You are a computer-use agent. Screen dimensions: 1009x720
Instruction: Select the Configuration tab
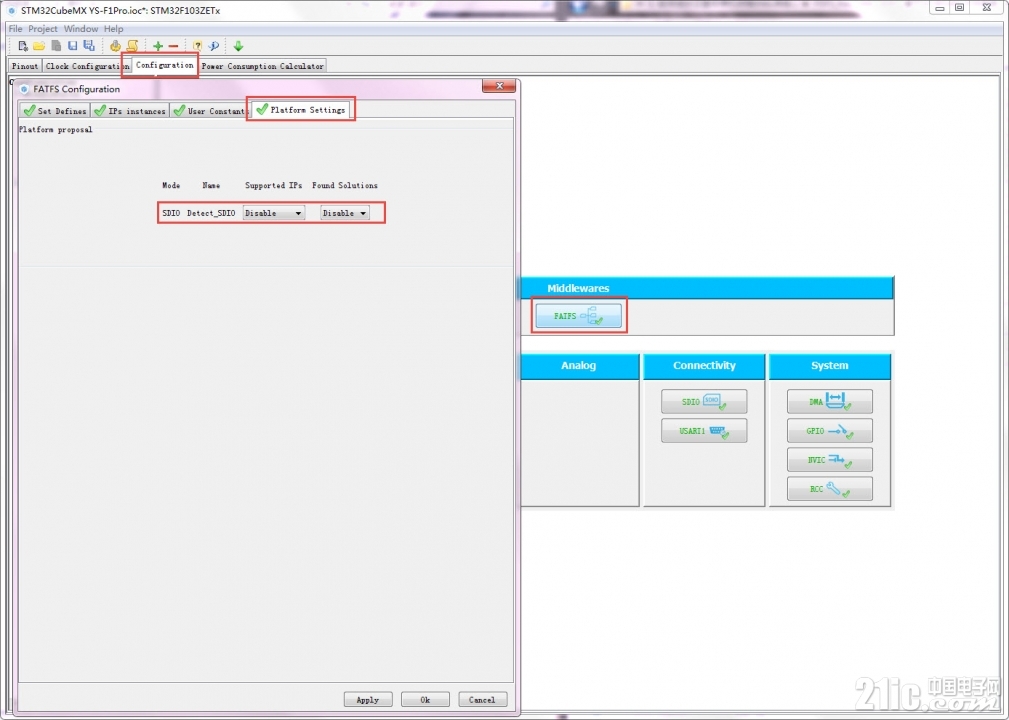pyautogui.click(x=164, y=65)
